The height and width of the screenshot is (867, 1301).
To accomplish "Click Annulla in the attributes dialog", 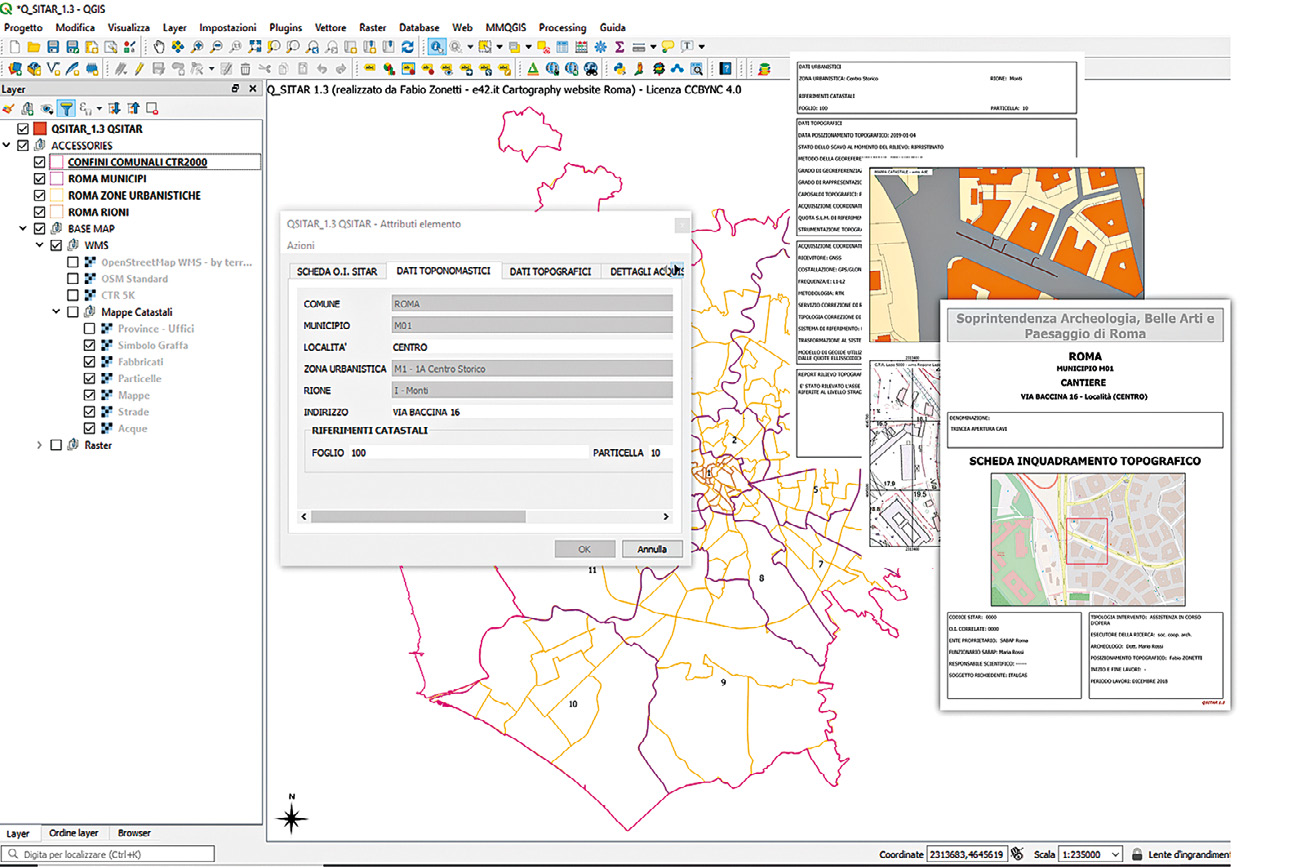I will (652, 549).
